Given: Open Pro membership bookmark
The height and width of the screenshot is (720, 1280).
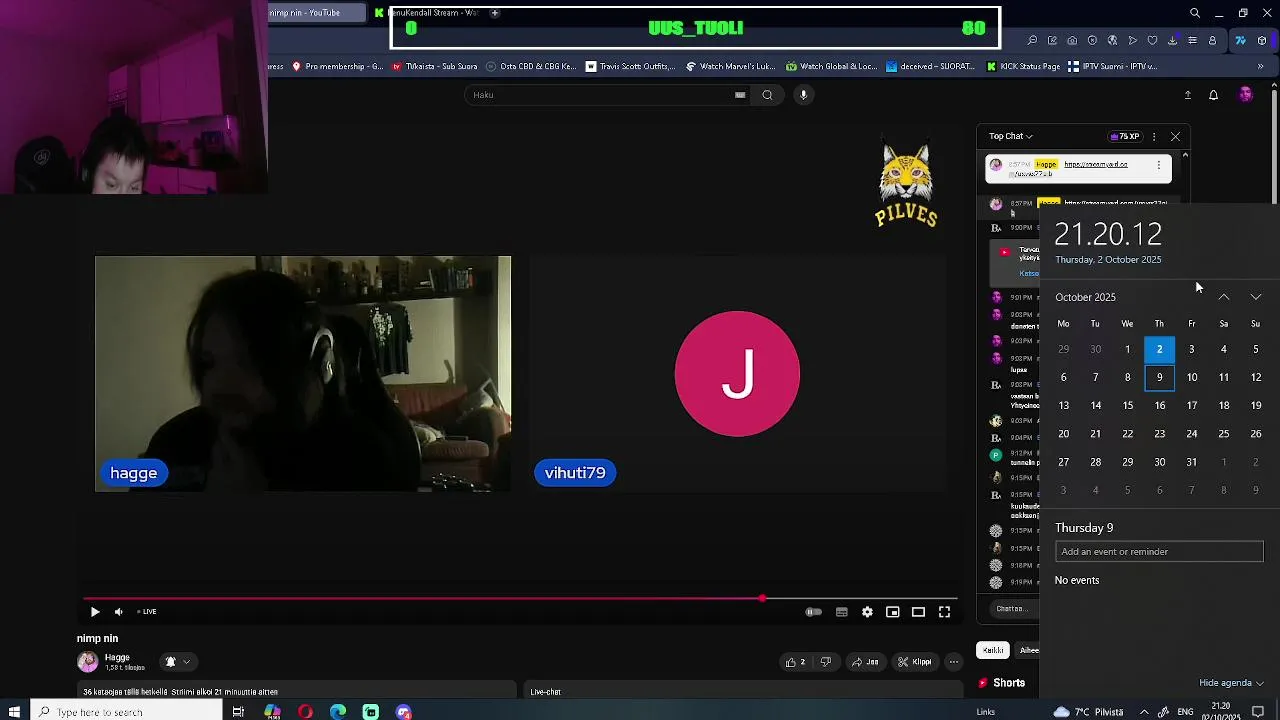Looking at the screenshot, I should (x=337, y=66).
